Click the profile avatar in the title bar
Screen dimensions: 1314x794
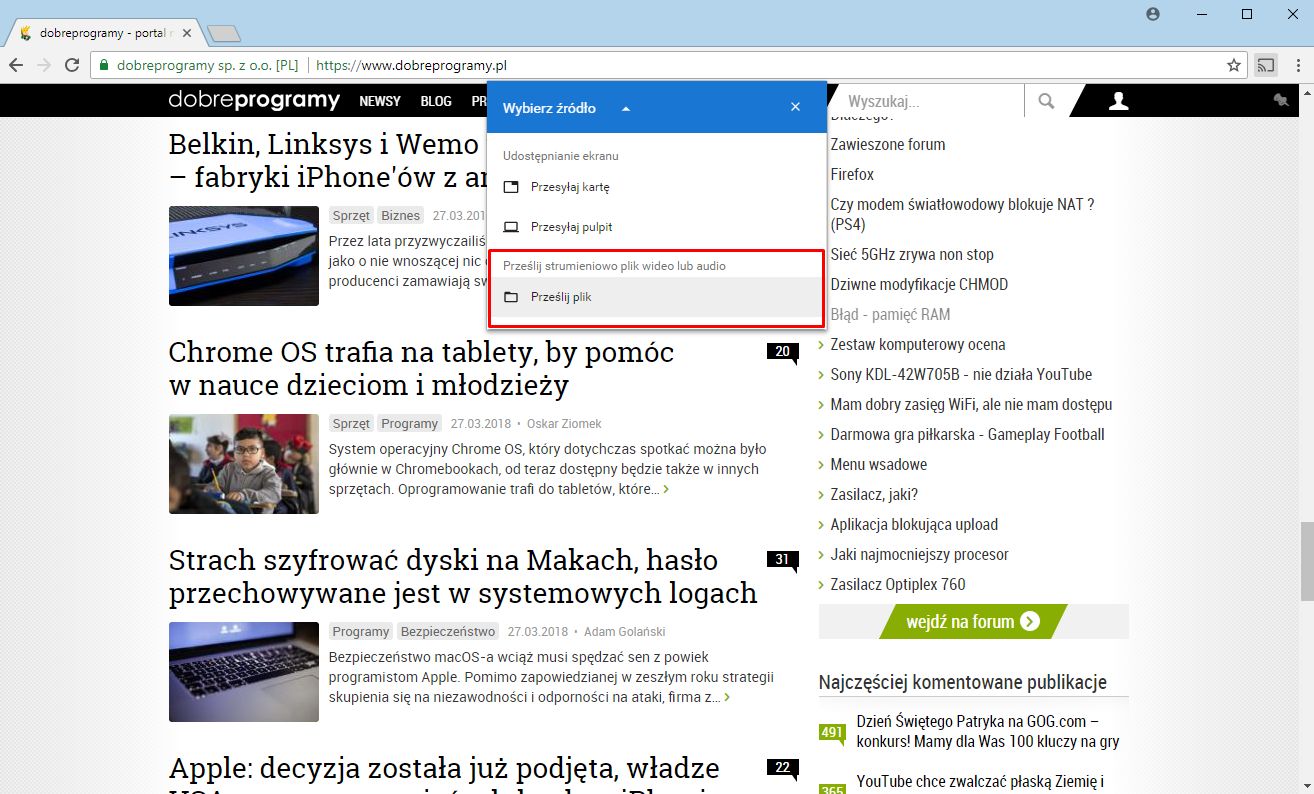click(x=1152, y=15)
